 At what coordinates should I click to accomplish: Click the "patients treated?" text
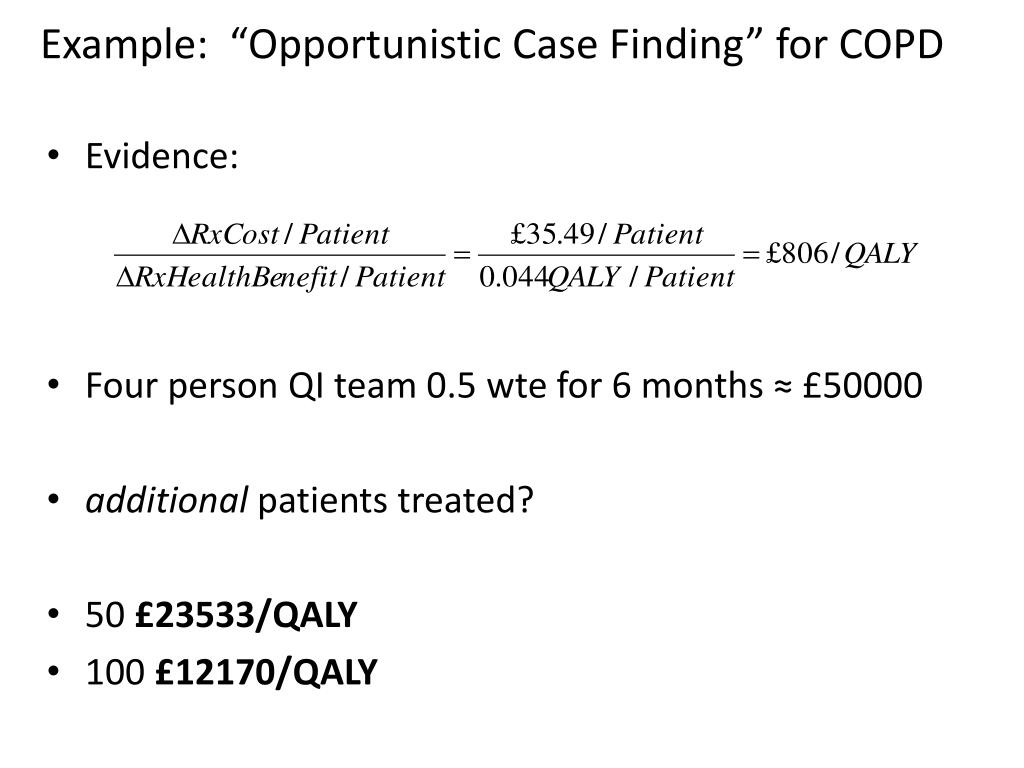tap(397, 500)
